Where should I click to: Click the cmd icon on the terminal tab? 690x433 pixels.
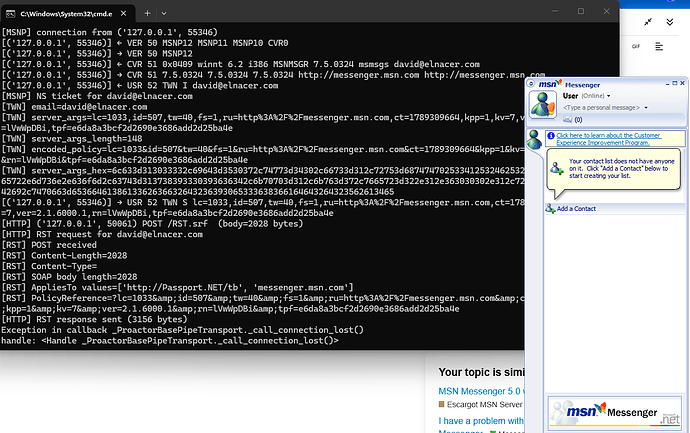11,14
